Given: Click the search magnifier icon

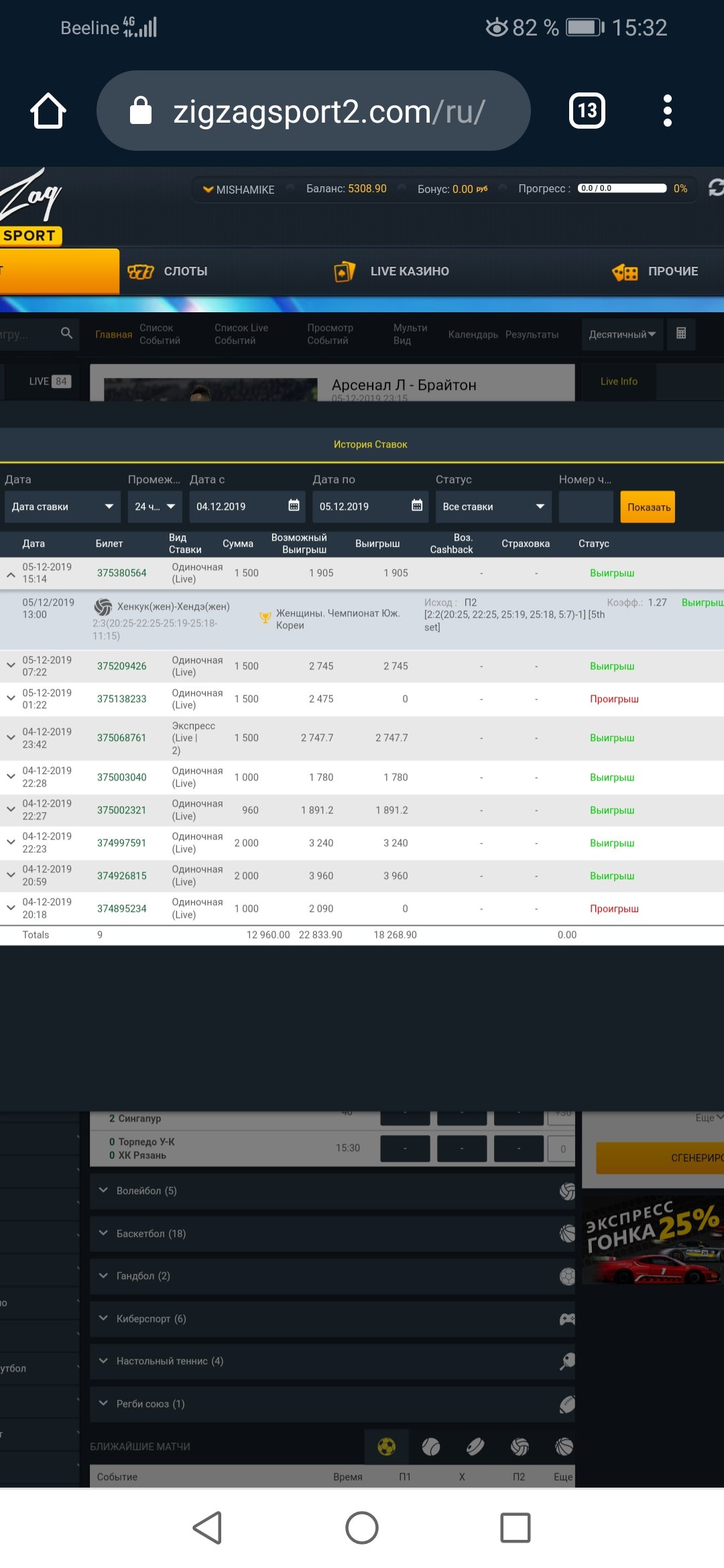Looking at the screenshot, I should 66,333.
